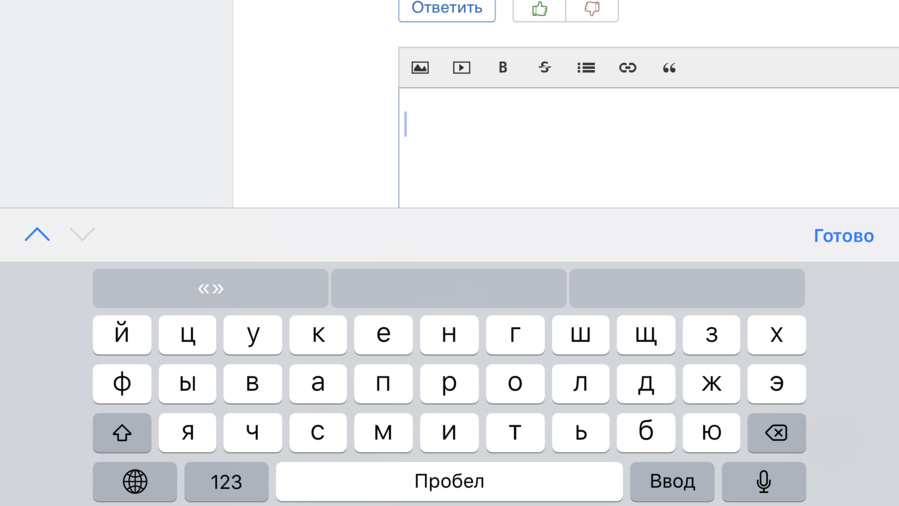Image resolution: width=899 pixels, height=506 pixels.
Task: Tap the ц key
Action: coord(187,335)
